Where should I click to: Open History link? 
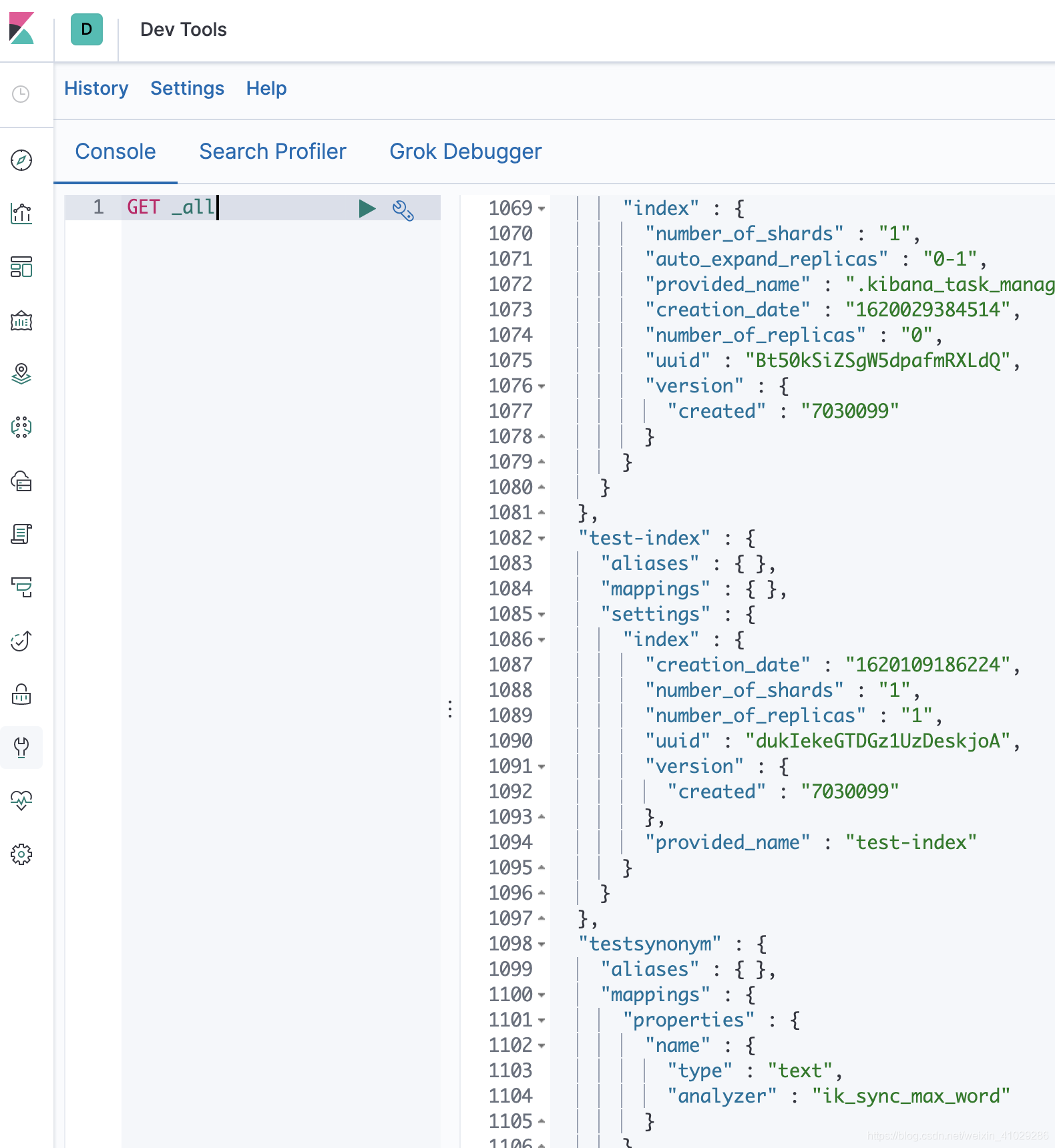click(x=96, y=88)
